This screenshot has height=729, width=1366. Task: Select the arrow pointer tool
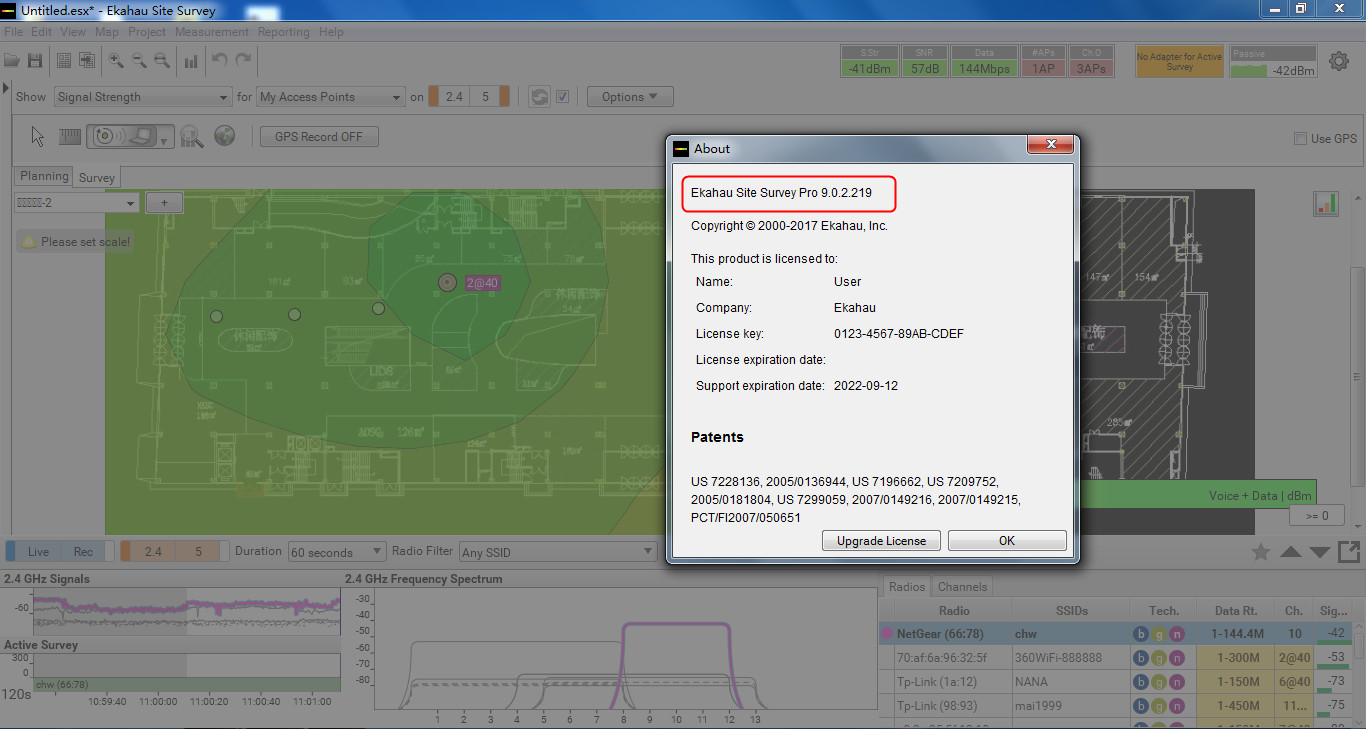(x=38, y=136)
